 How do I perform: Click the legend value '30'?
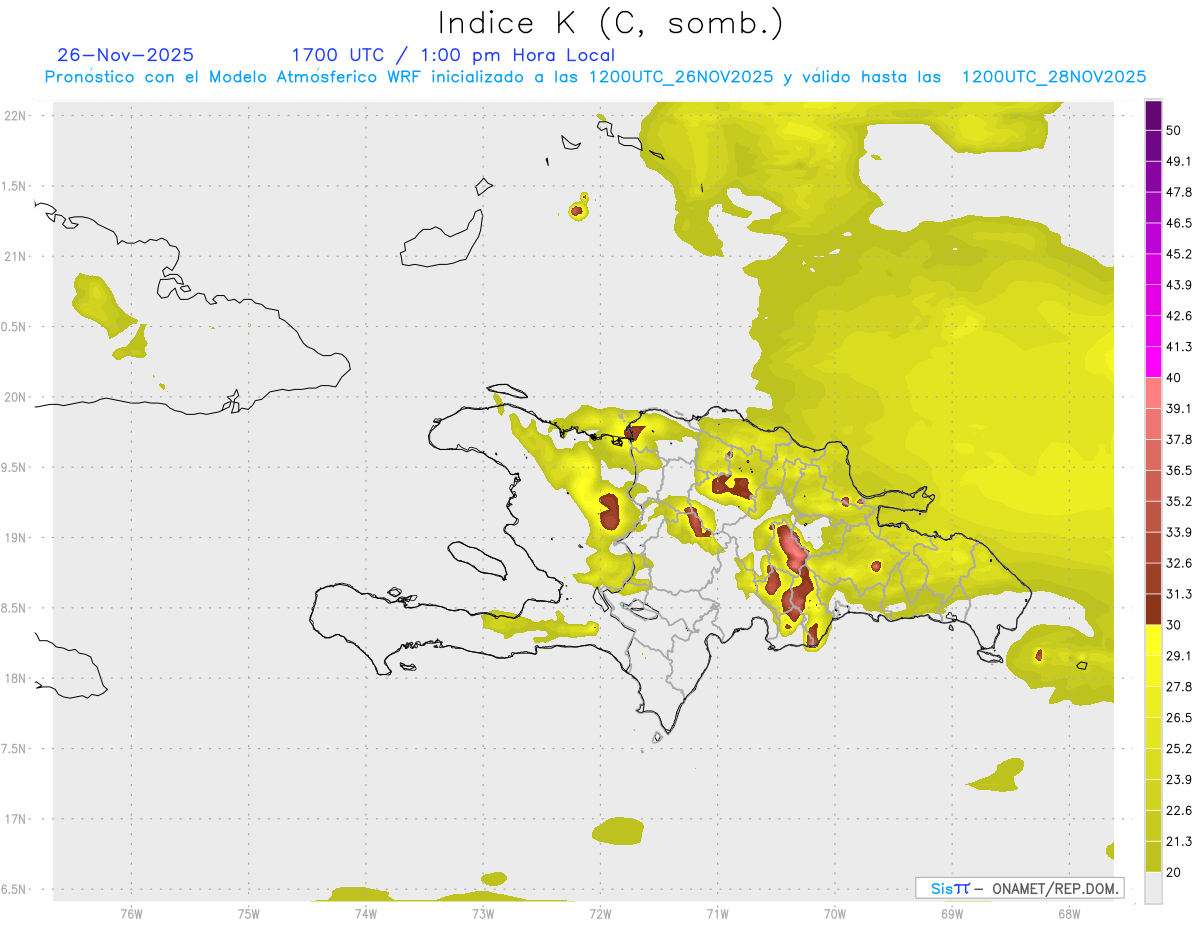(1174, 625)
